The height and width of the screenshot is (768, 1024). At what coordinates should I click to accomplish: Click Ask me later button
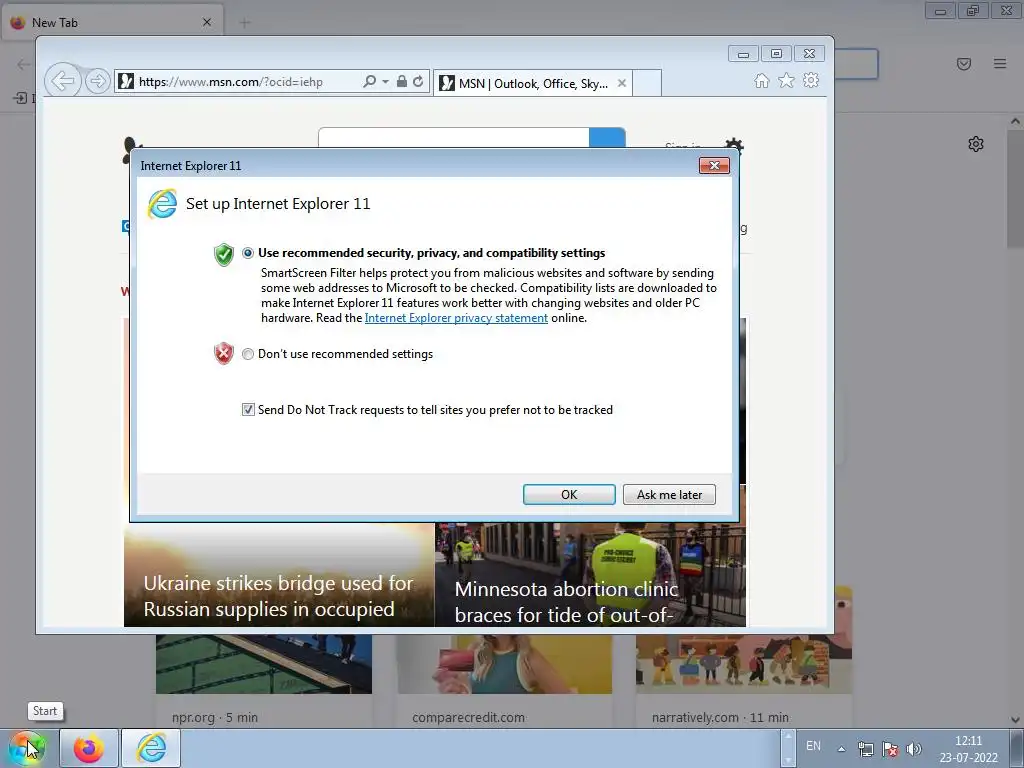coord(669,494)
